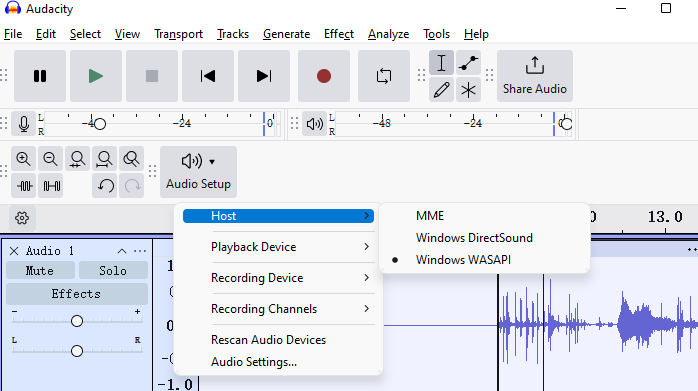Screen dimensions: 698x391
Task: Select Windows DirectSound host
Action: click(x=484, y=238)
